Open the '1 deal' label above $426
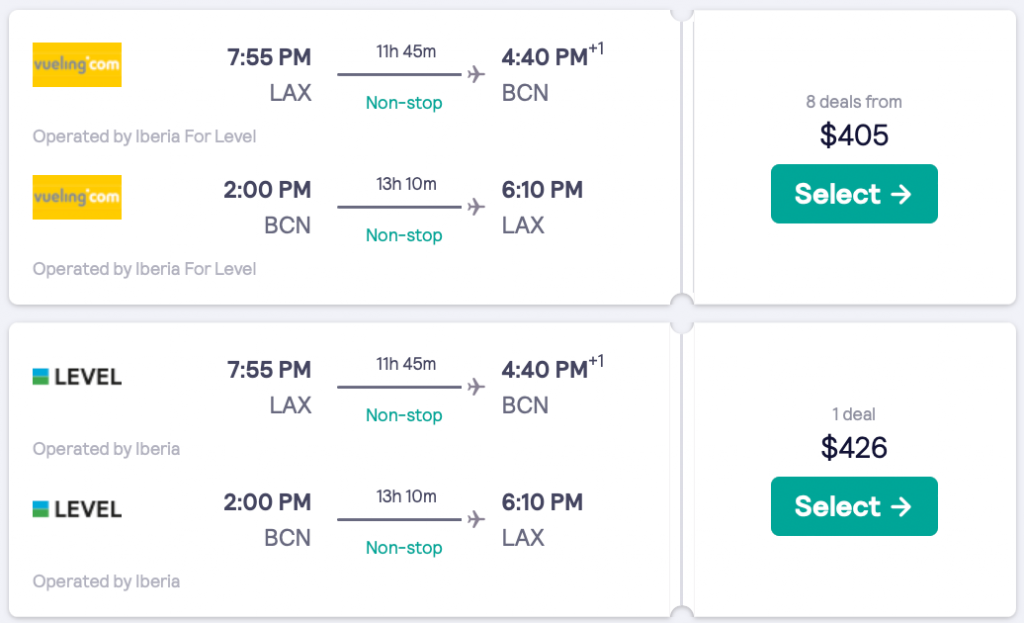Viewport: 1024px width, 623px height. (853, 414)
